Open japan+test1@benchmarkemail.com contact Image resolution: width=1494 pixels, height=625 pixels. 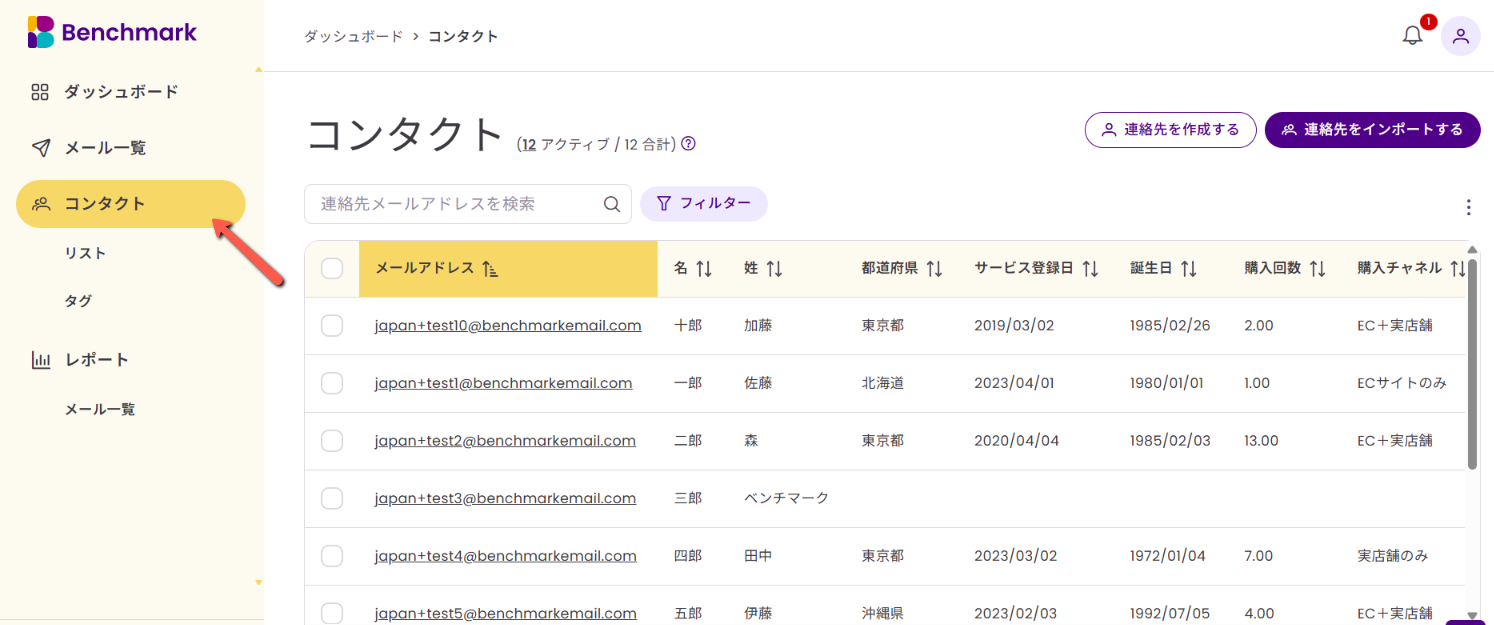[504, 383]
